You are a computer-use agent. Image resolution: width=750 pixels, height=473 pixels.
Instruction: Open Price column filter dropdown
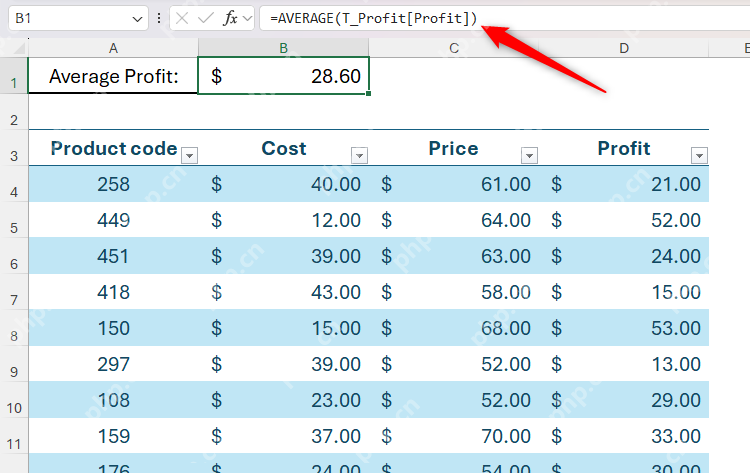(x=529, y=155)
